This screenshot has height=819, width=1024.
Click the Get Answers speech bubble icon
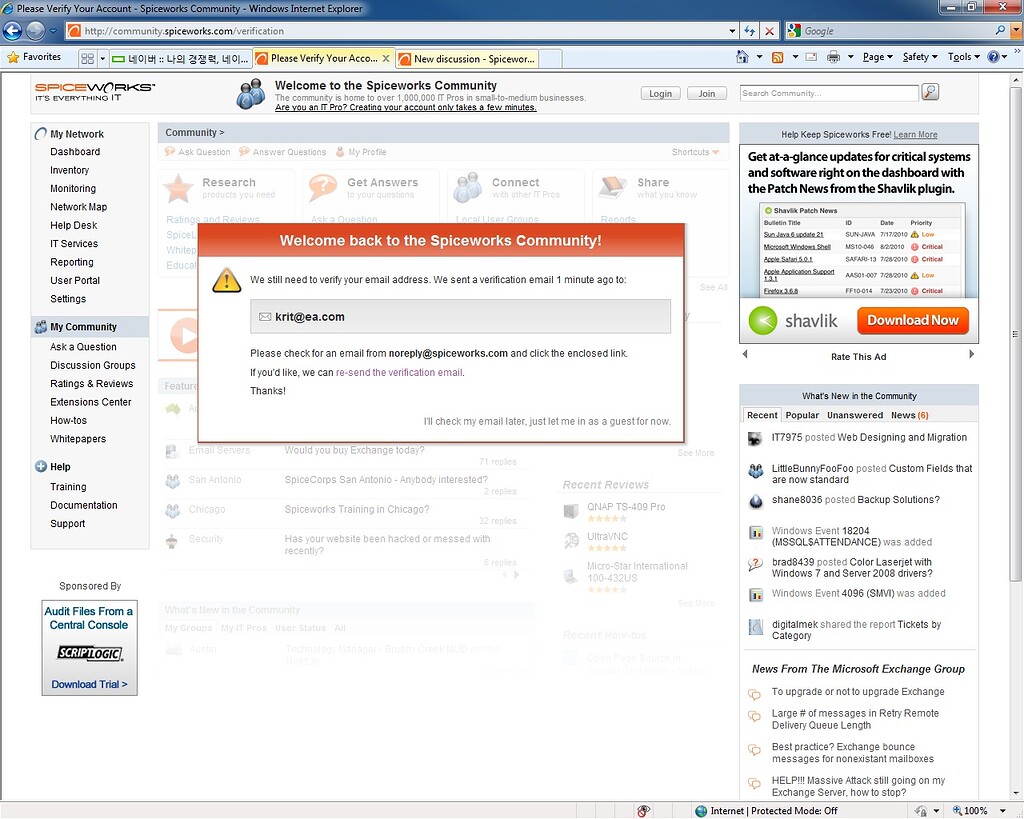coord(322,186)
